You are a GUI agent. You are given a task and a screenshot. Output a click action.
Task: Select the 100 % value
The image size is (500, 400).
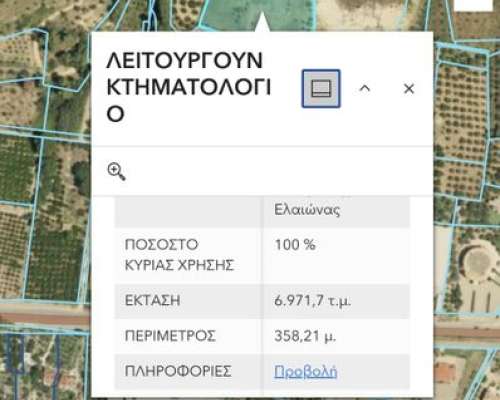[x=295, y=245]
